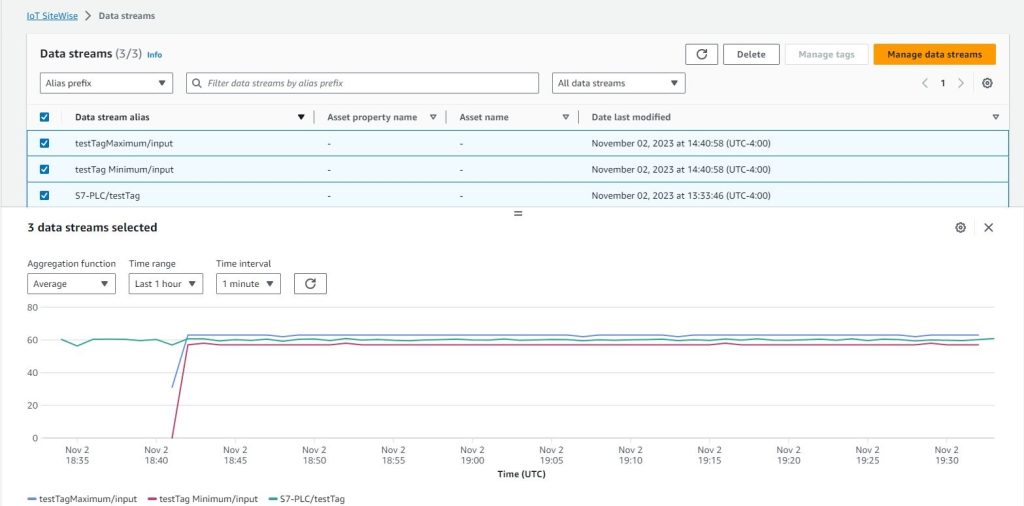
Task: Uncheck the select-all header checkbox
Action: click(x=44, y=117)
